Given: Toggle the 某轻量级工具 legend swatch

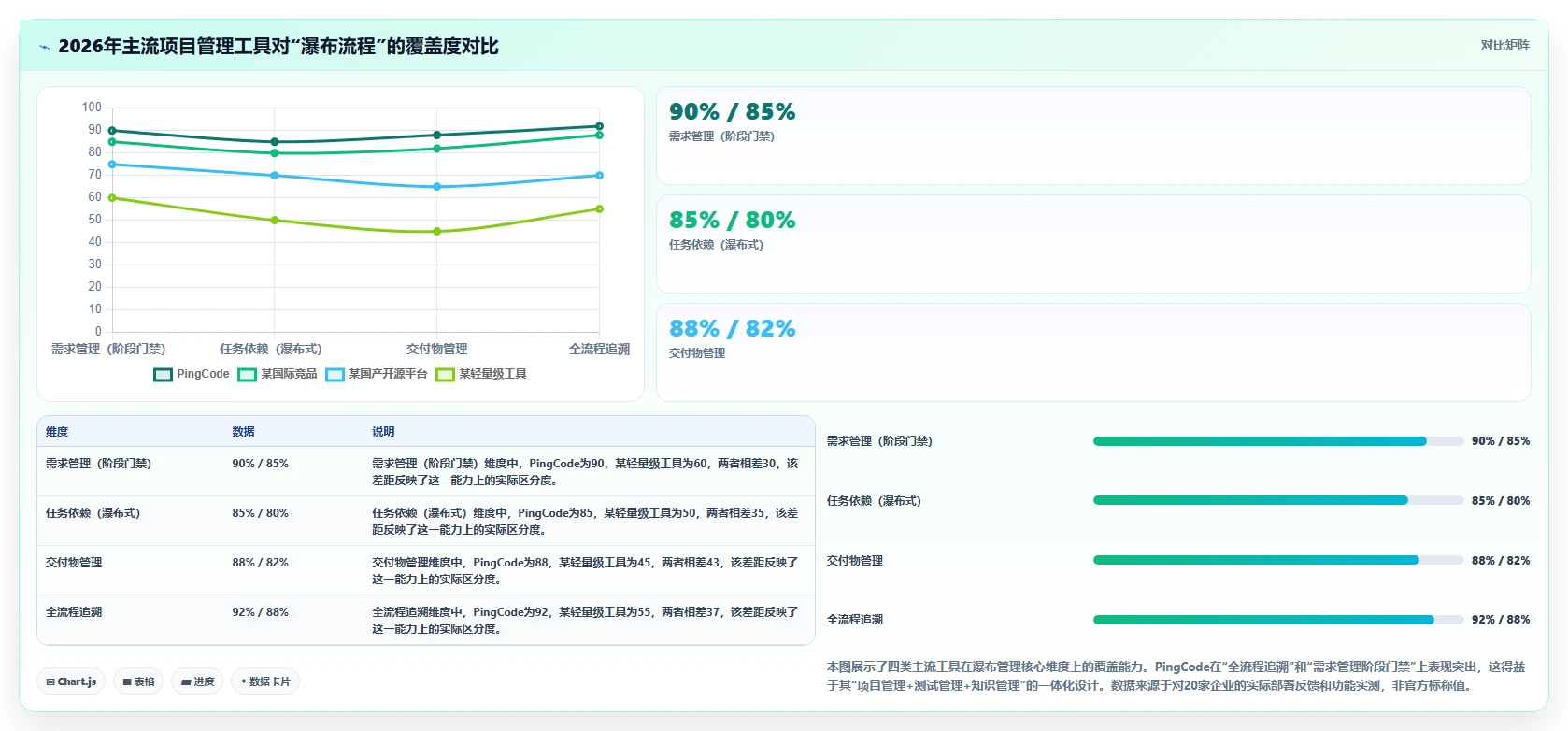Looking at the screenshot, I should coord(445,375).
